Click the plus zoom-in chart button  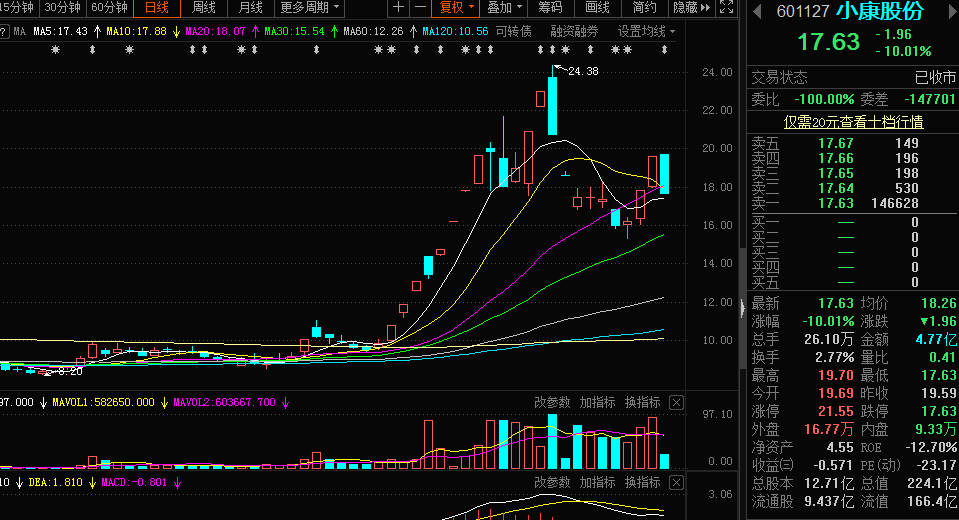399,8
